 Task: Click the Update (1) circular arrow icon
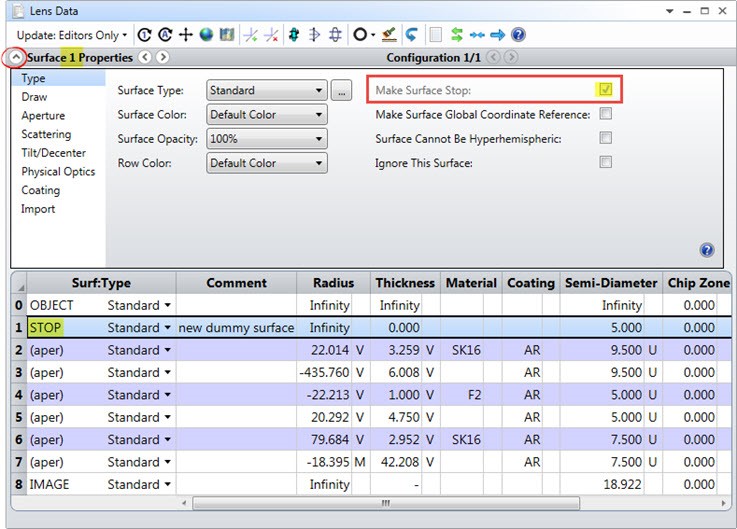pos(144,35)
